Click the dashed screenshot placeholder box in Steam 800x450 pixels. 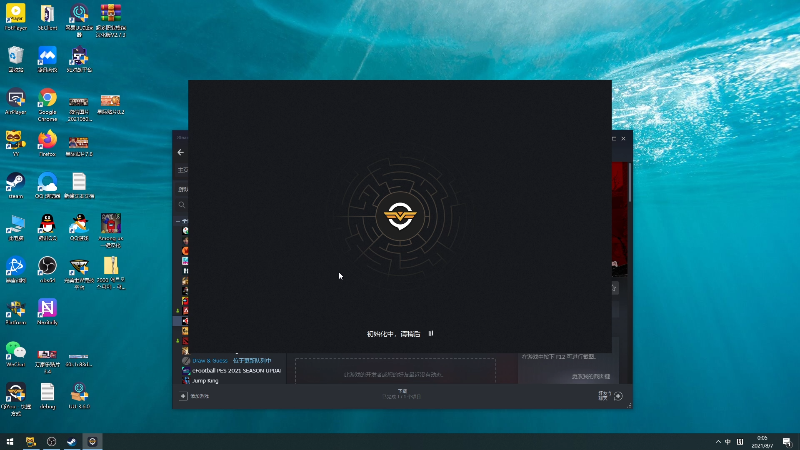(x=395, y=371)
